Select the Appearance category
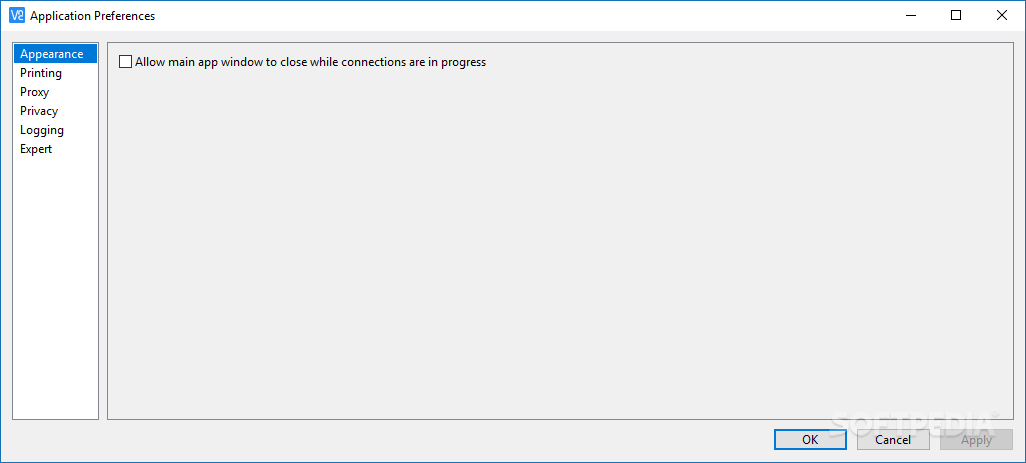The width and height of the screenshot is (1026, 463). pyautogui.click(x=51, y=54)
